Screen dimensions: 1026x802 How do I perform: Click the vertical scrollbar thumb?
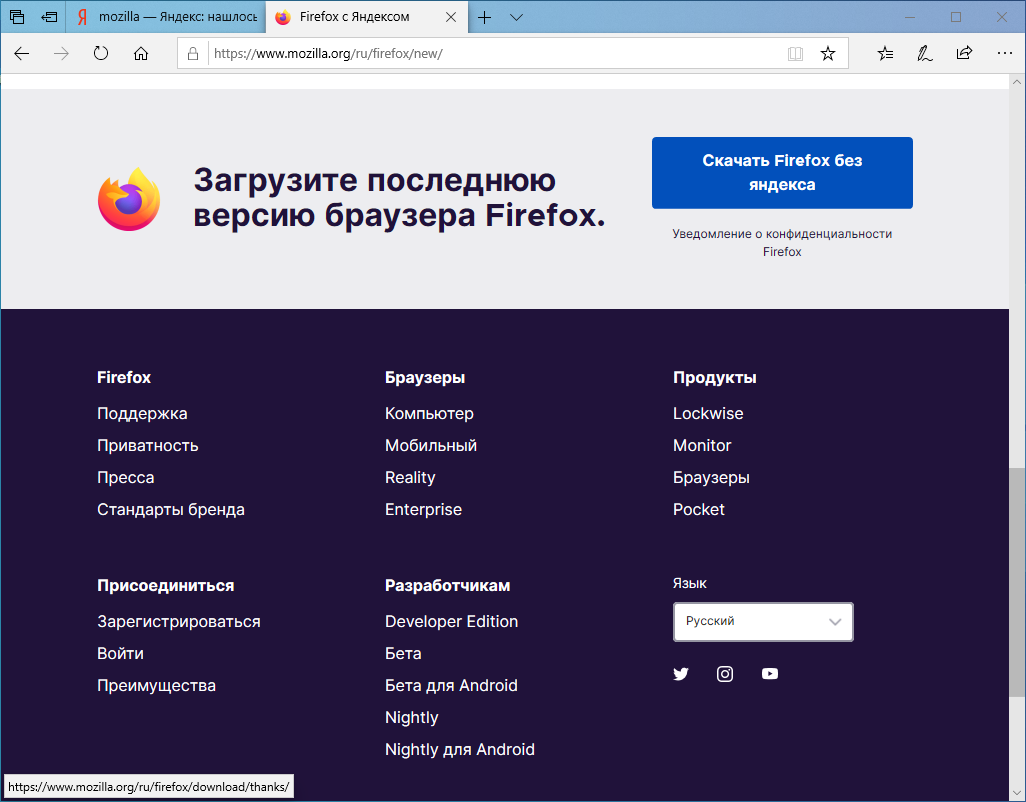(x=1017, y=582)
